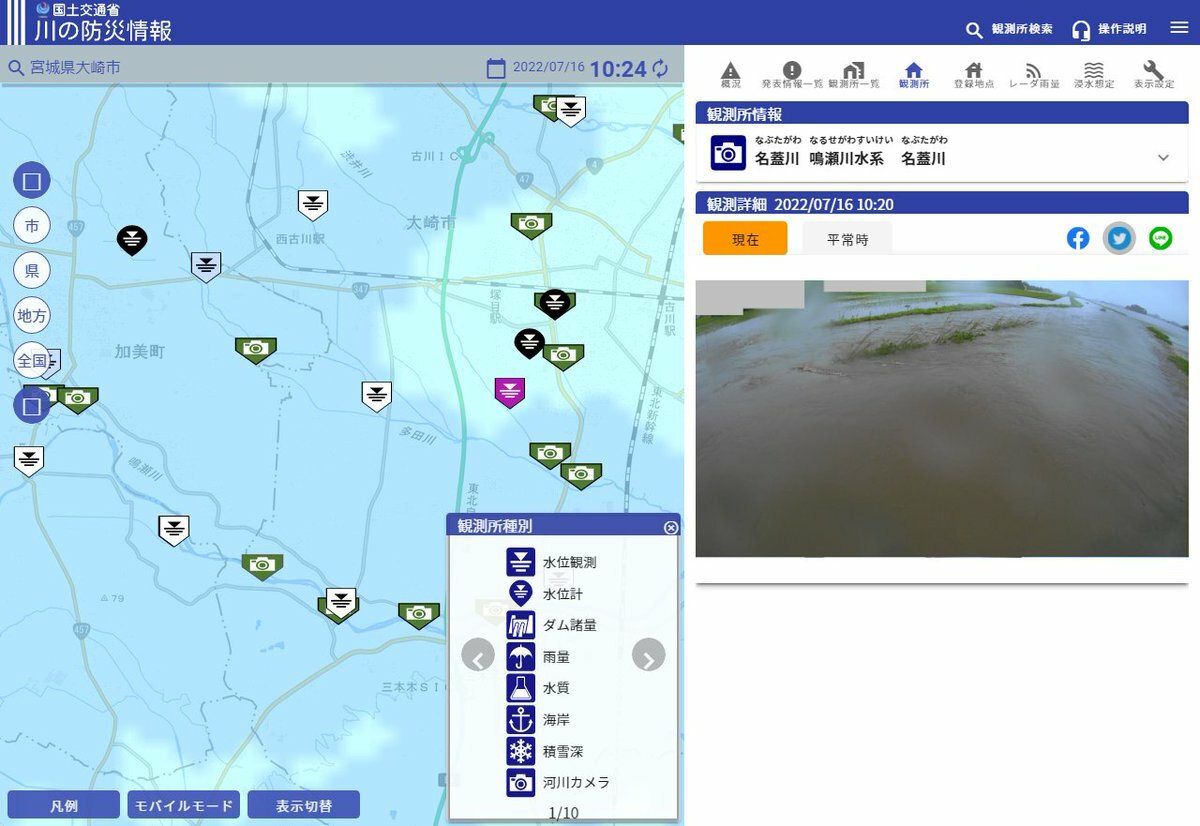Show the レーダ雨量 radar rainfall tab
Viewport: 1200px width, 826px height.
click(x=1034, y=75)
